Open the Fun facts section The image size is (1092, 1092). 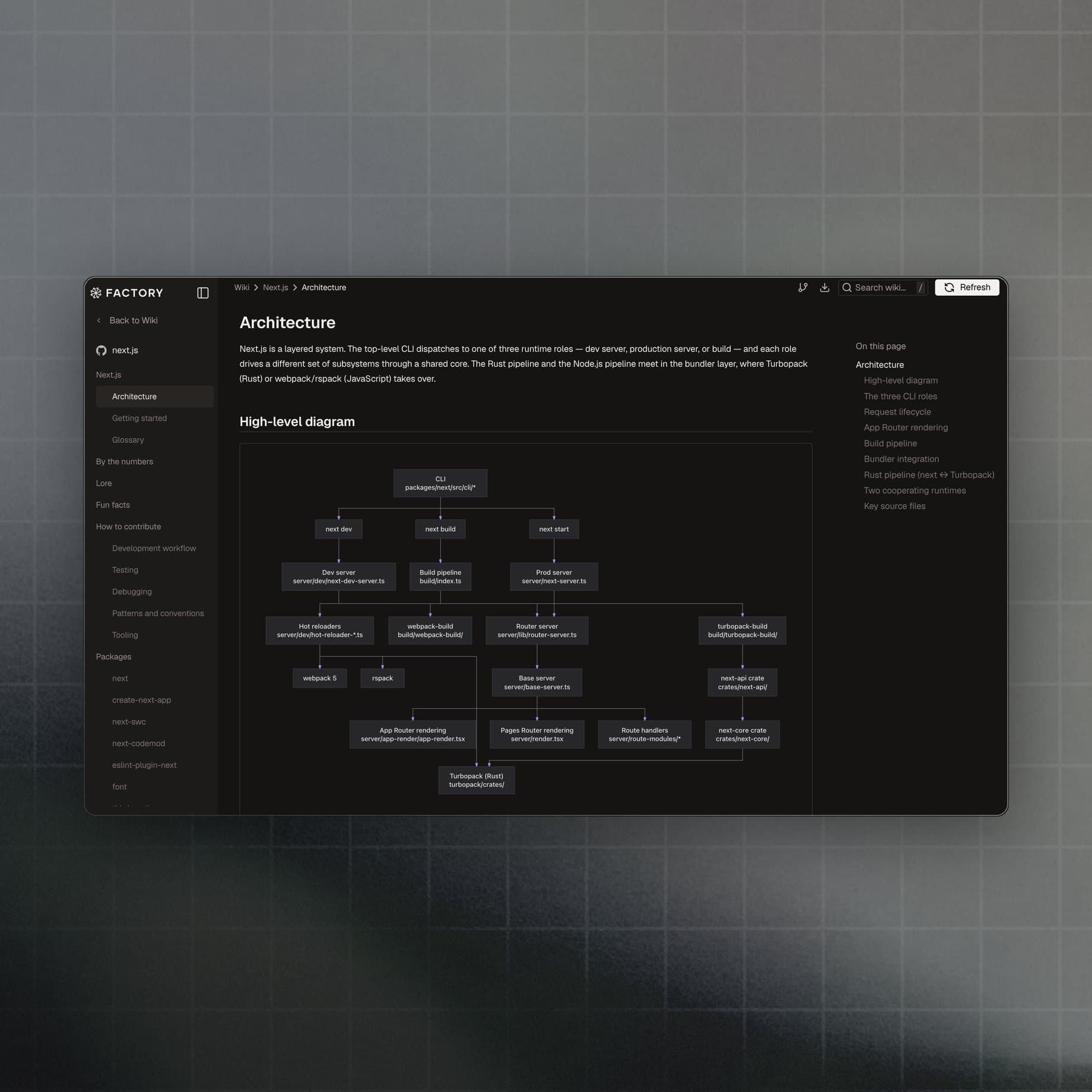113,504
